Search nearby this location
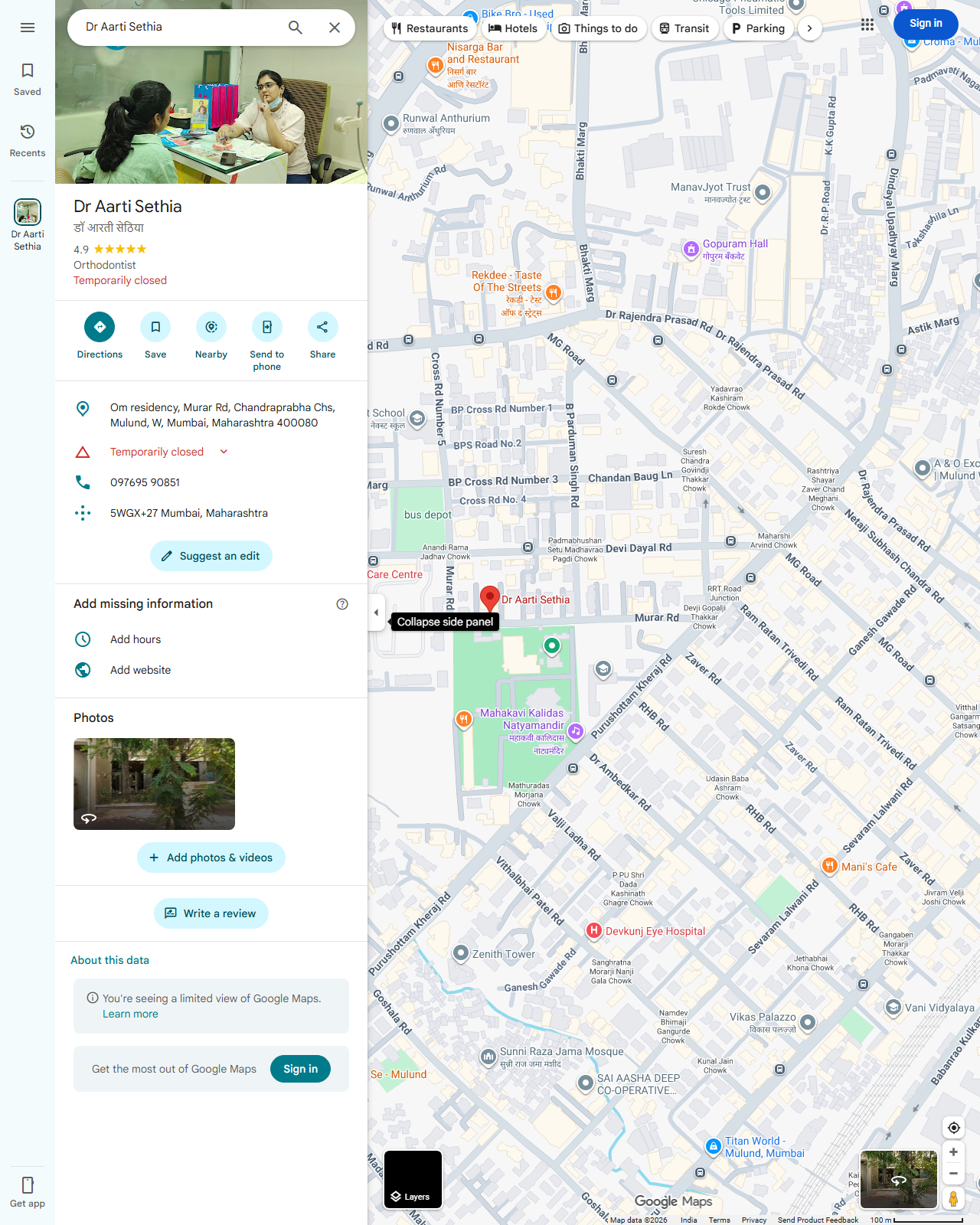The height and width of the screenshot is (1225, 980). (x=211, y=336)
